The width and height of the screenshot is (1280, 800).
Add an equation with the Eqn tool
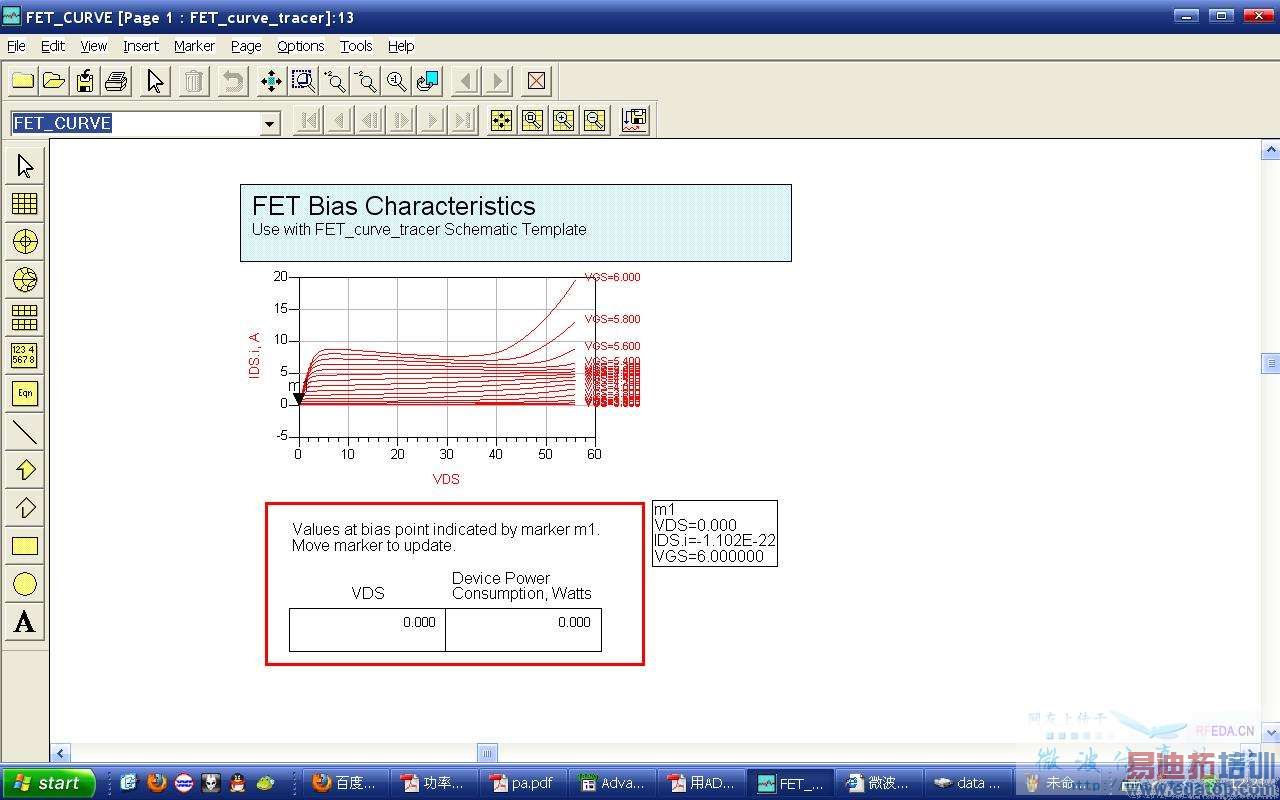pyautogui.click(x=25, y=394)
